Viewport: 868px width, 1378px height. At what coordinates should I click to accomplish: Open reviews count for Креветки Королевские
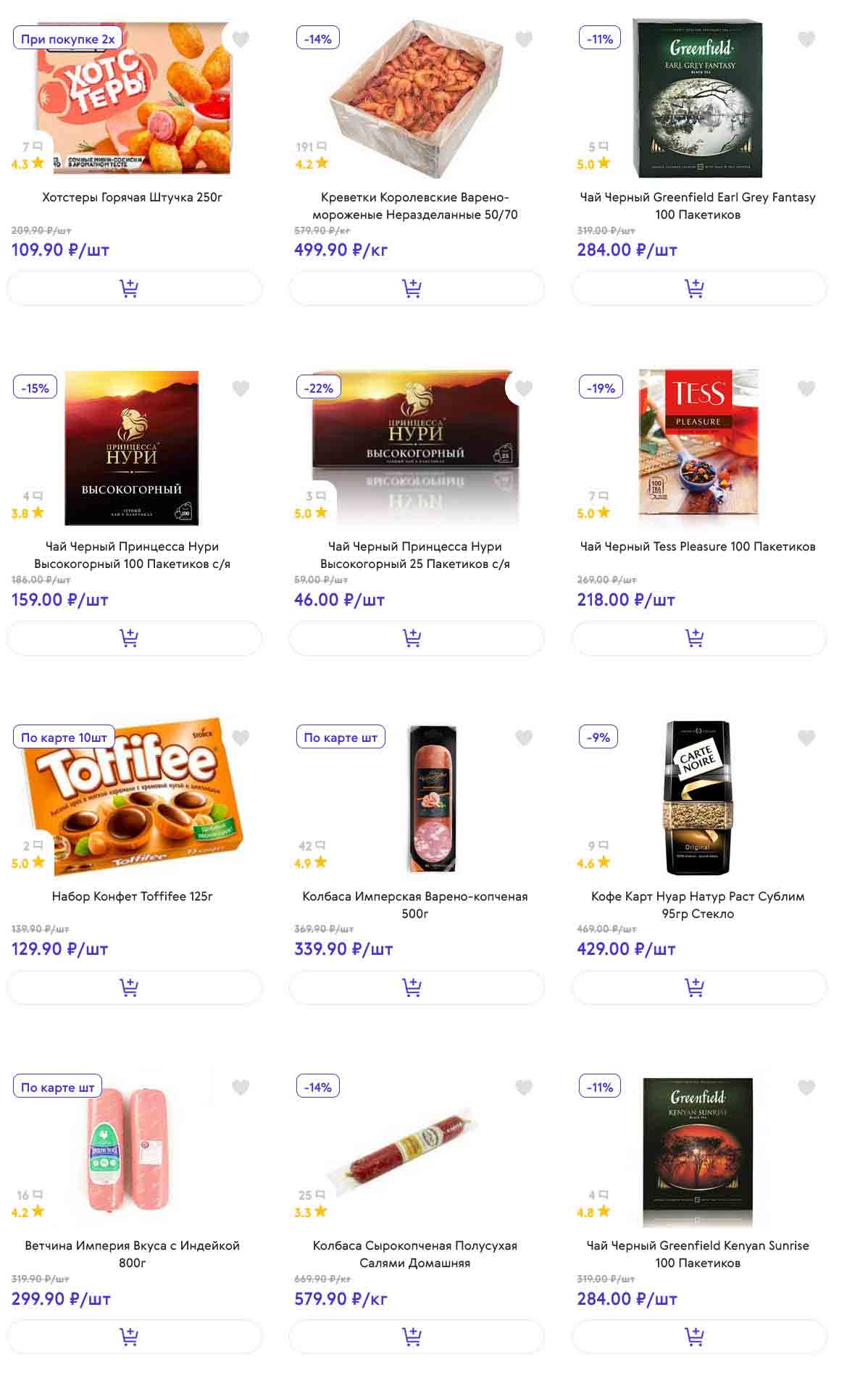click(x=311, y=147)
